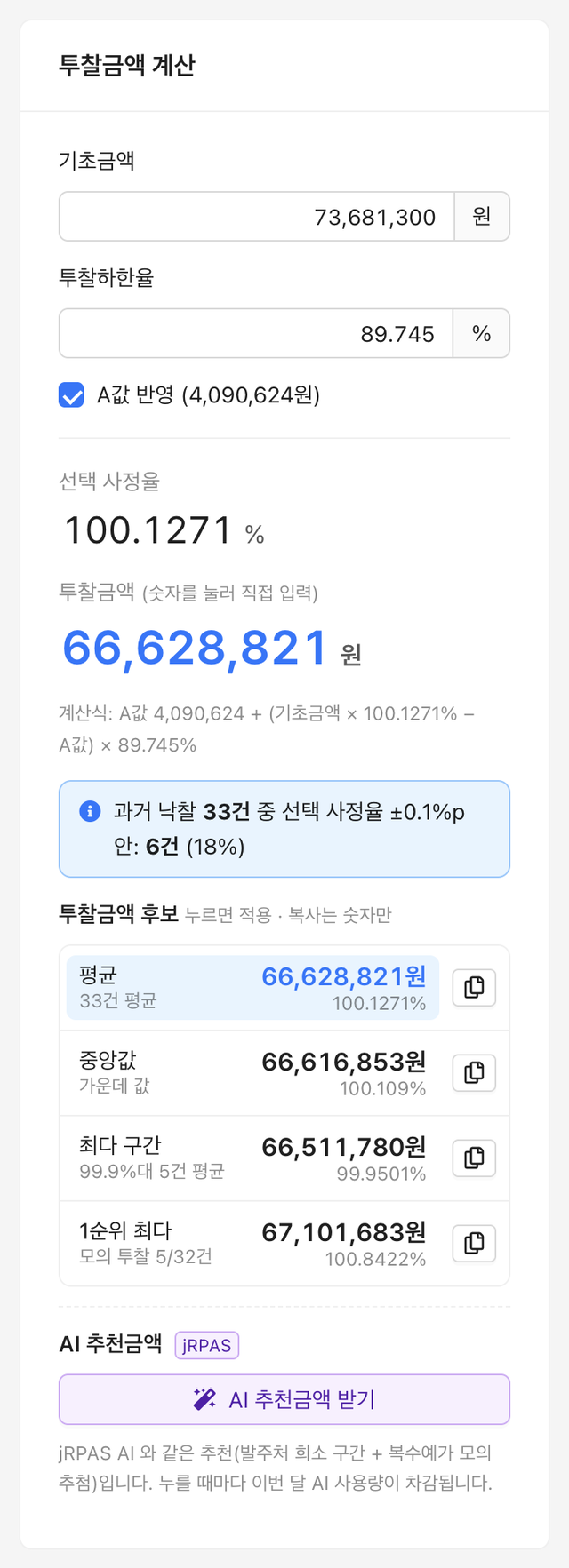The image size is (569, 1568).
Task: Click the jRPAS AI description text
Action: tap(276, 1468)
